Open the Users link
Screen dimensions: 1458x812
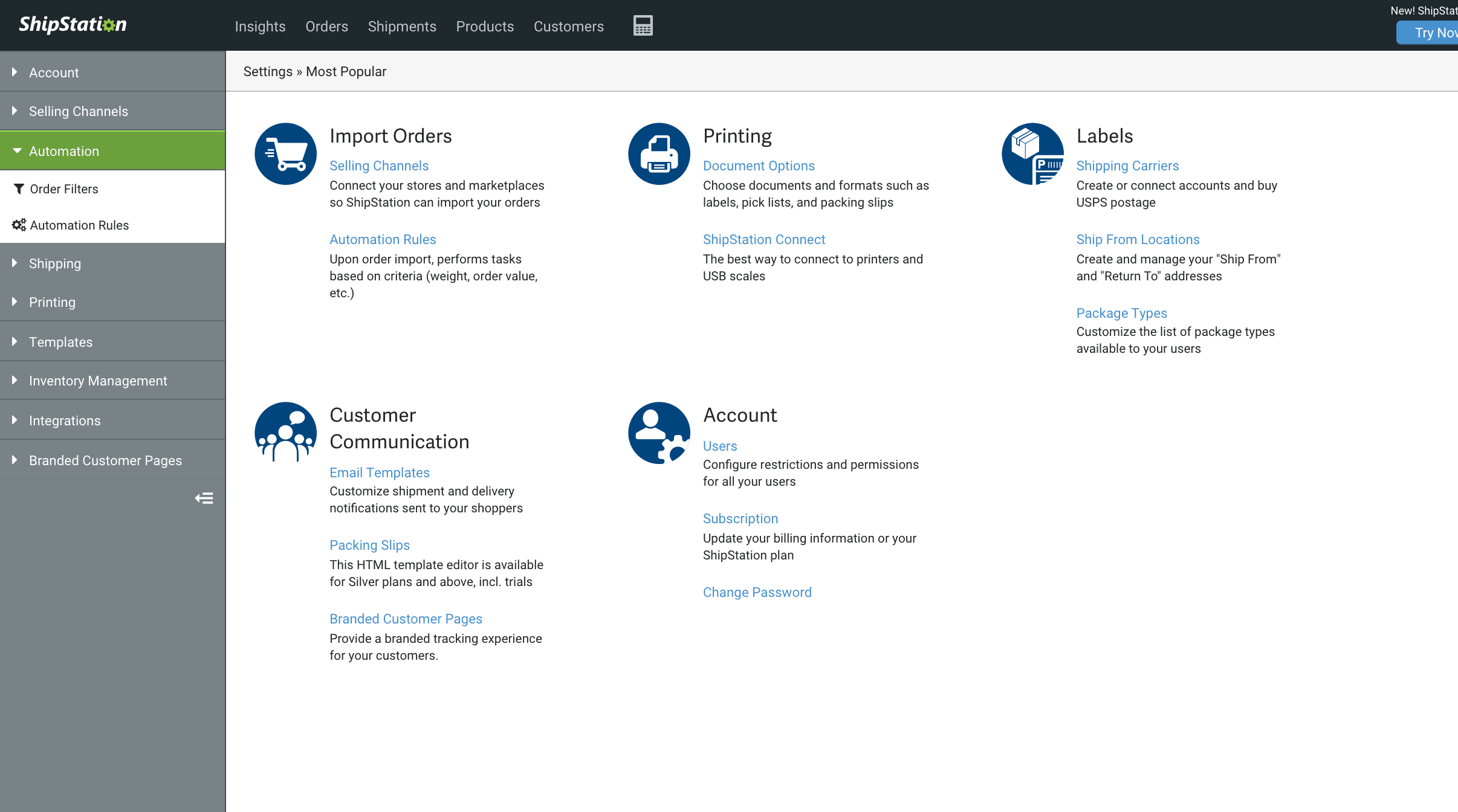(720, 446)
